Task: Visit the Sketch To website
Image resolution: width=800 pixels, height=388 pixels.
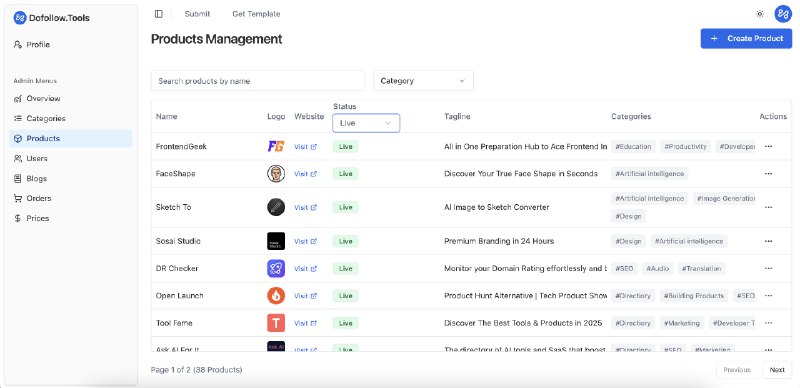Action: (306, 207)
